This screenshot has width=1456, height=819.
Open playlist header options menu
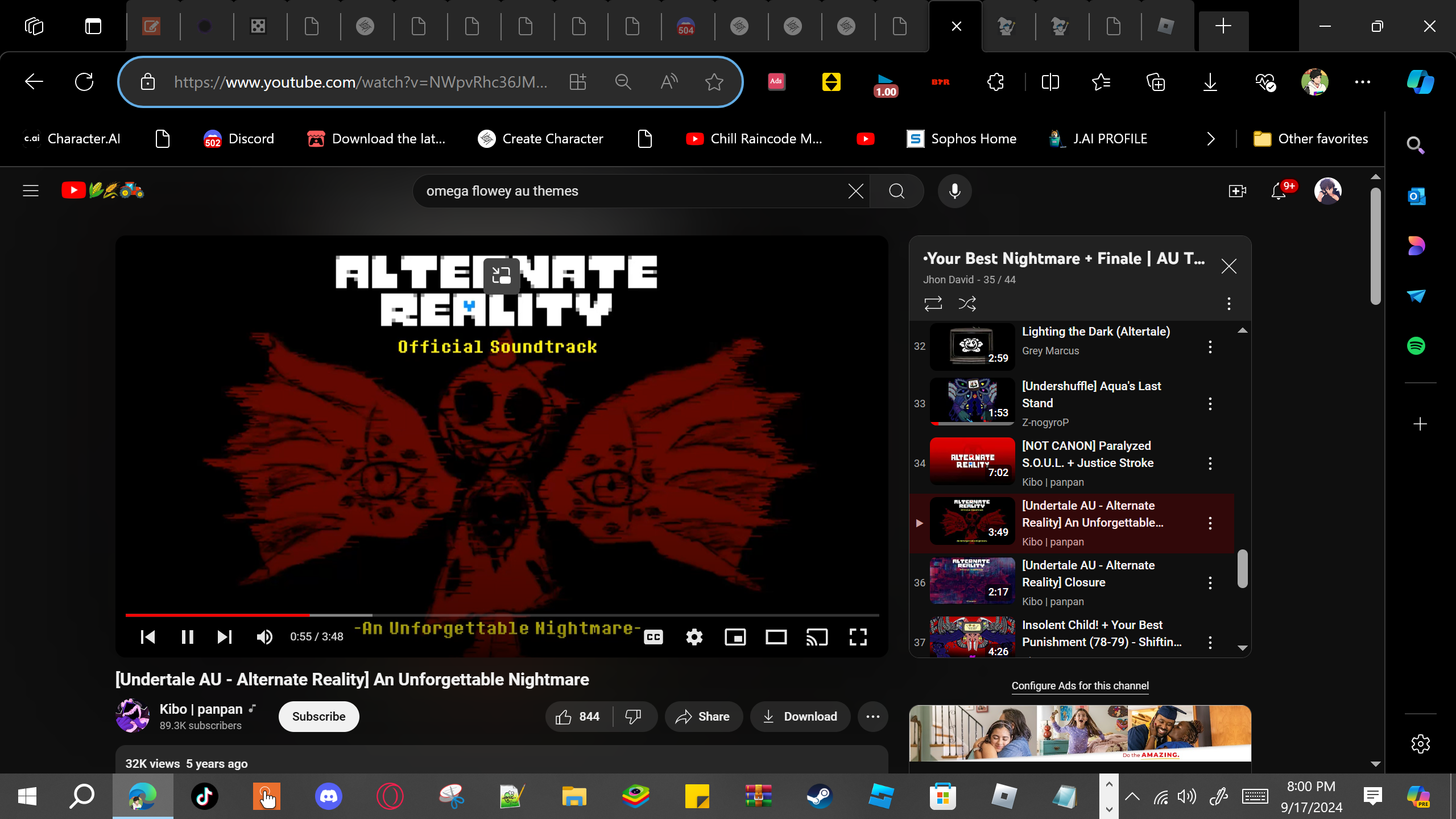[x=1228, y=304]
